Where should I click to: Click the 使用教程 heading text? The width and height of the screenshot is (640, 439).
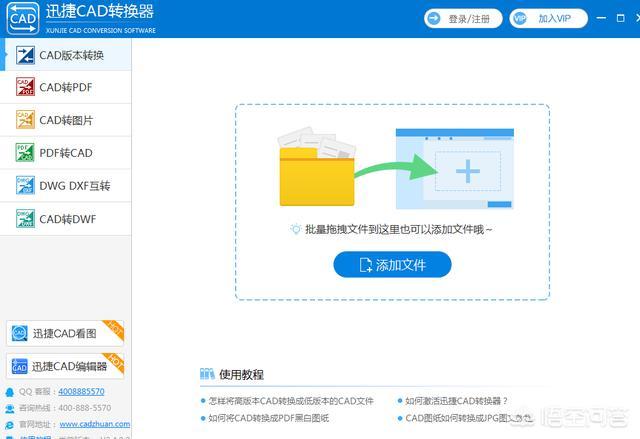click(242, 375)
